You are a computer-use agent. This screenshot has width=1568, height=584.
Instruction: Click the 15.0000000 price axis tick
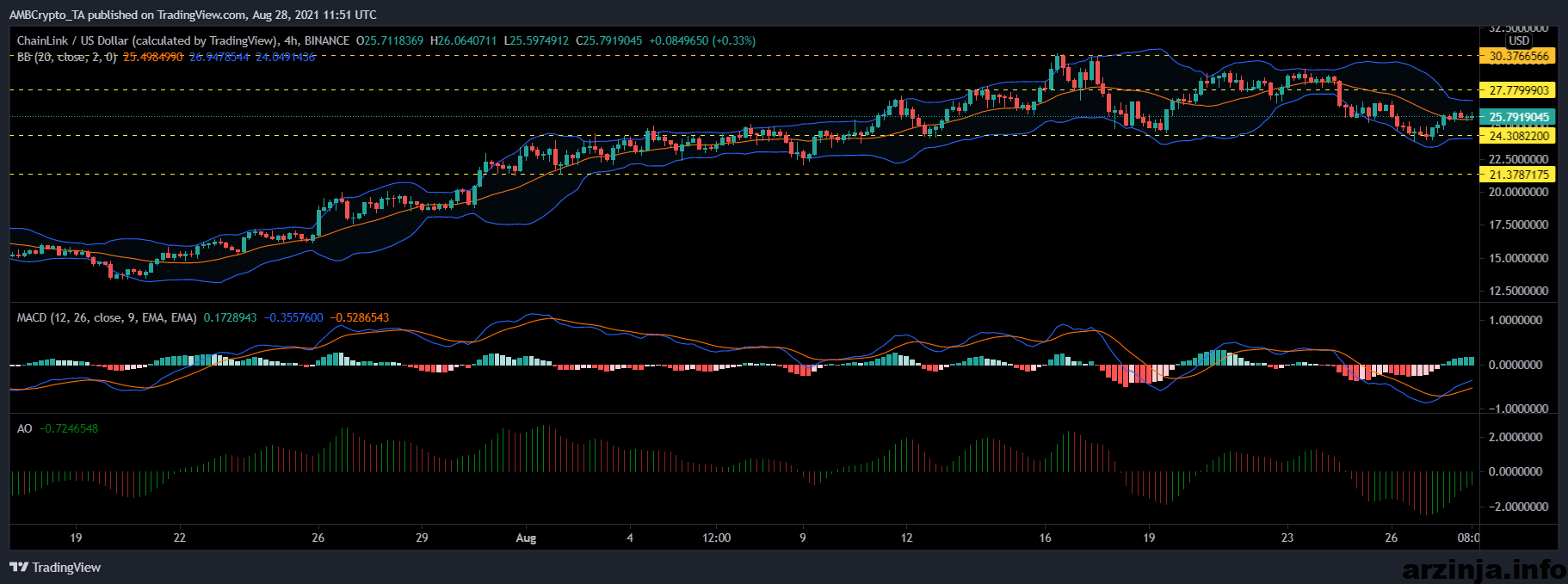tap(1519, 258)
